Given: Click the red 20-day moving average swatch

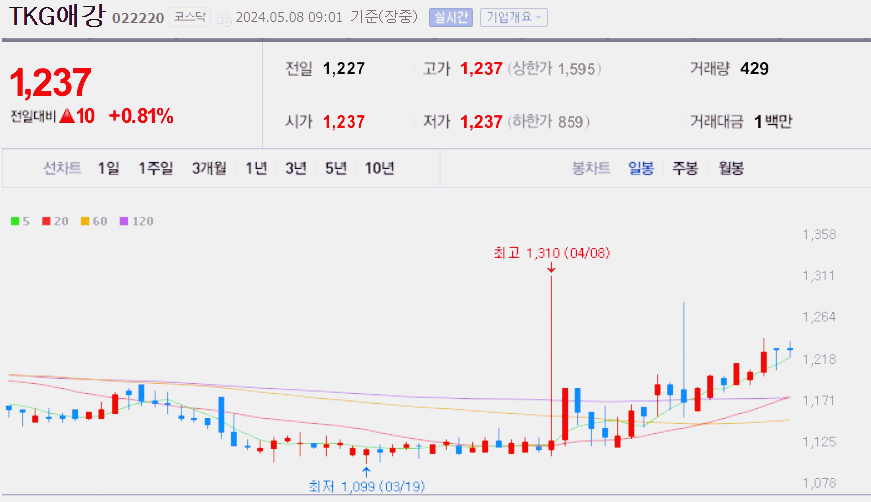Looking at the screenshot, I should click(46, 221).
